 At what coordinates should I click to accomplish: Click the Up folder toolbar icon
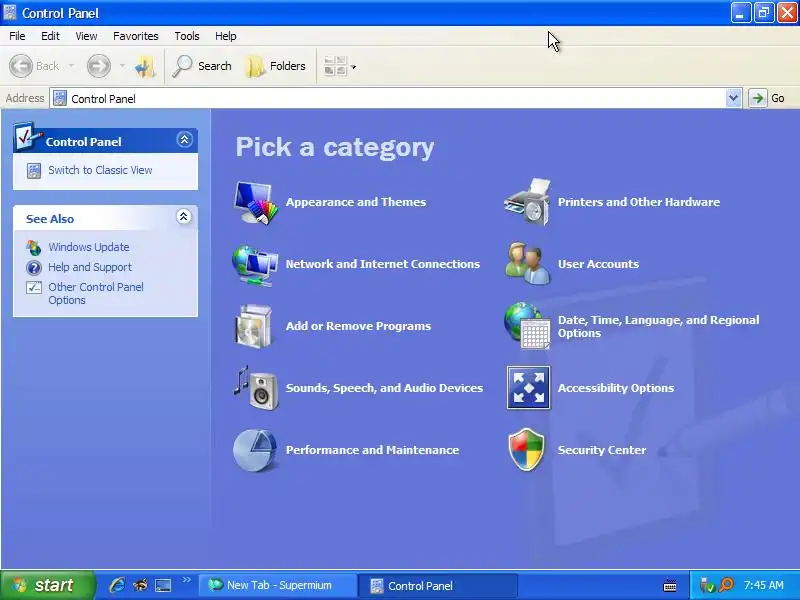(145, 66)
